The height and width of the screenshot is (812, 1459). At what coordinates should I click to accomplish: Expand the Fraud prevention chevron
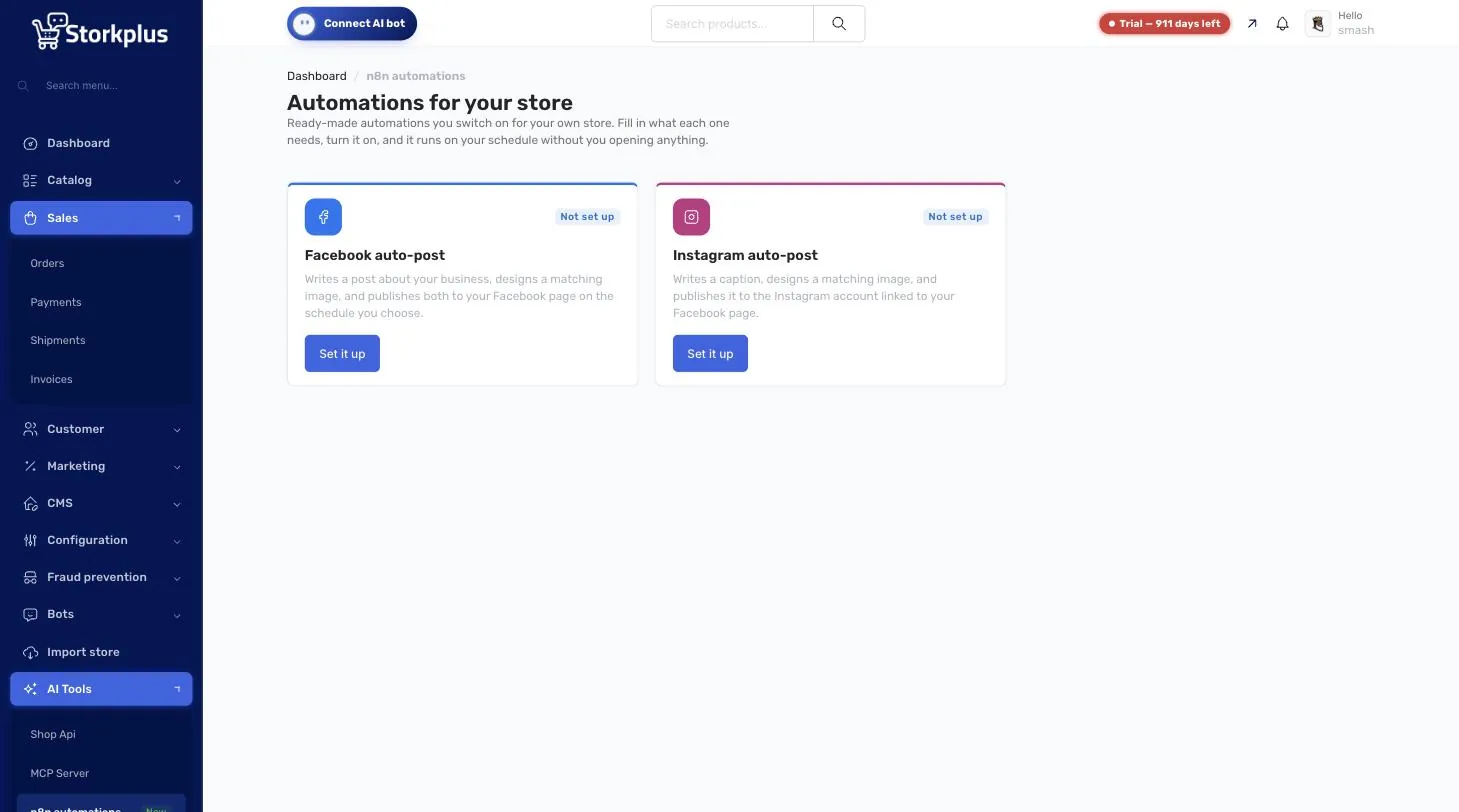177,578
